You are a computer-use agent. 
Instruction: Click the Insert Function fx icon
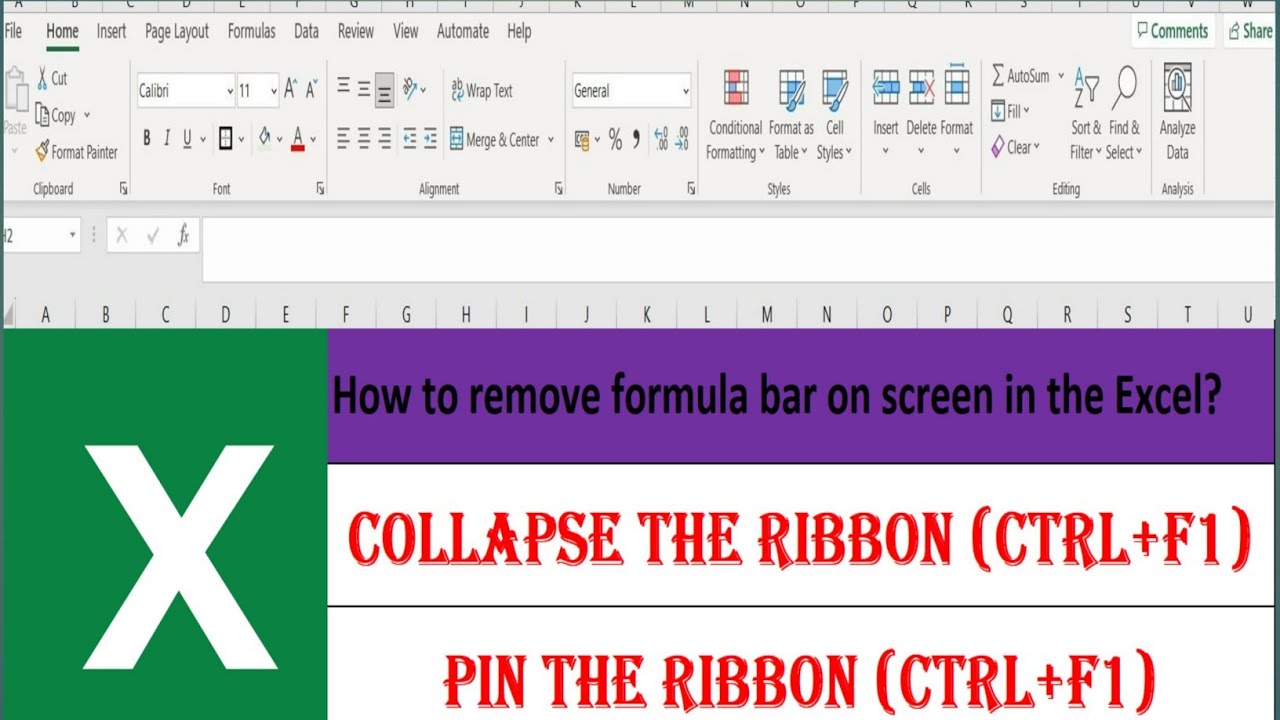pos(183,236)
